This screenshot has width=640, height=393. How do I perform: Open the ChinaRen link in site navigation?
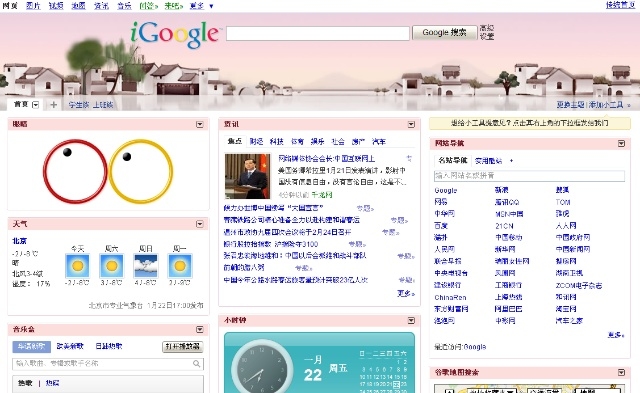pos(450,297)
